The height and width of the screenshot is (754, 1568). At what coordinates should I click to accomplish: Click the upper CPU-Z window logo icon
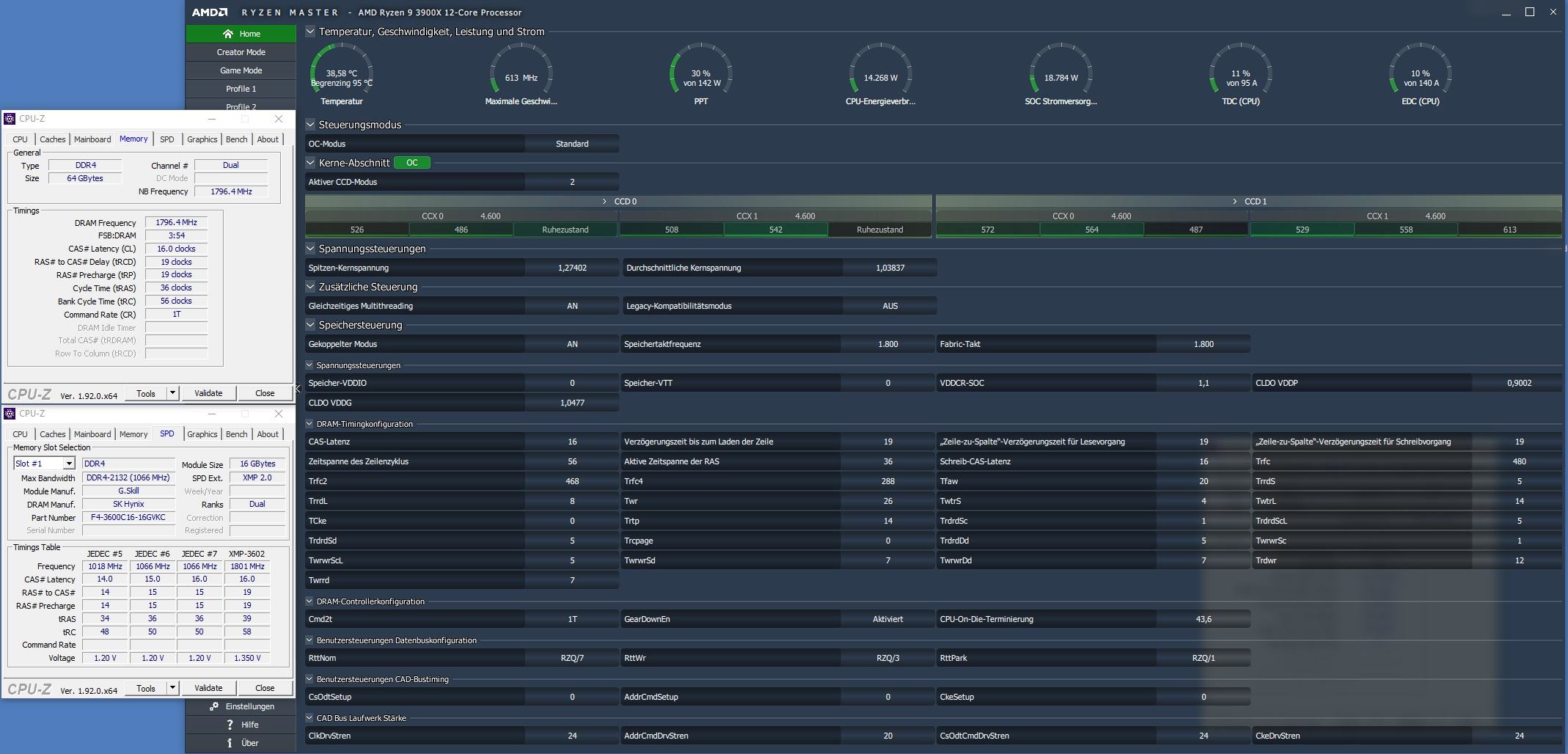pos(10,119)
